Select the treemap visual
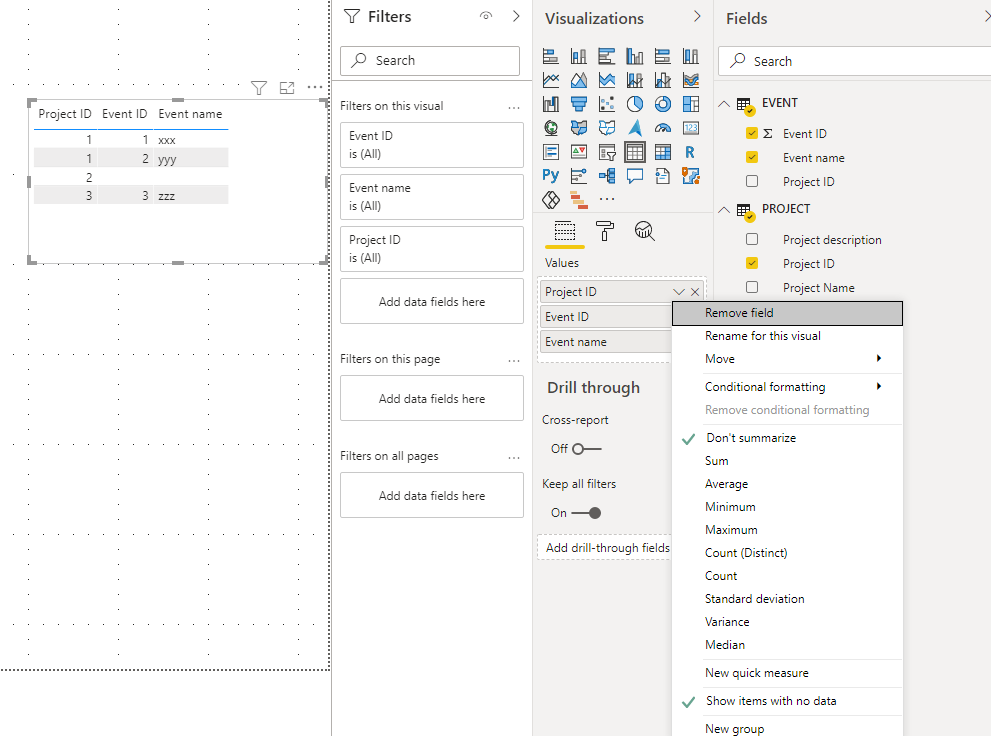991x736 pixels. click(691, 104)
